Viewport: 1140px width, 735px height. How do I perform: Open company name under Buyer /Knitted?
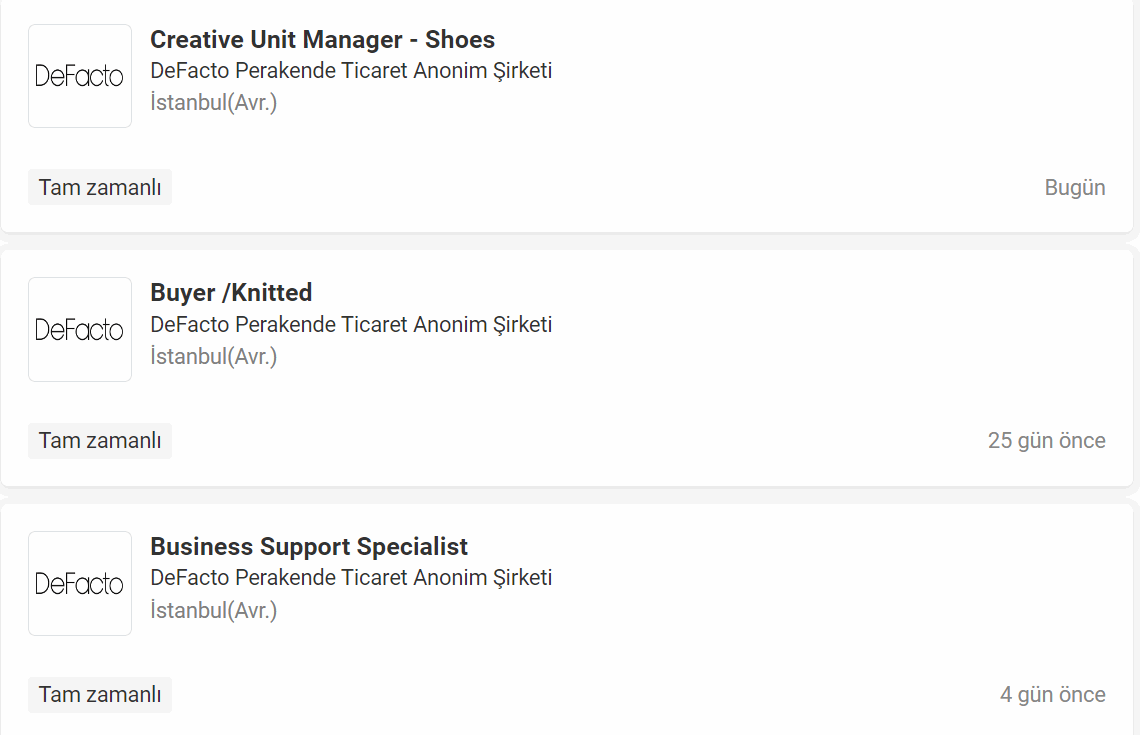[351, 324]
